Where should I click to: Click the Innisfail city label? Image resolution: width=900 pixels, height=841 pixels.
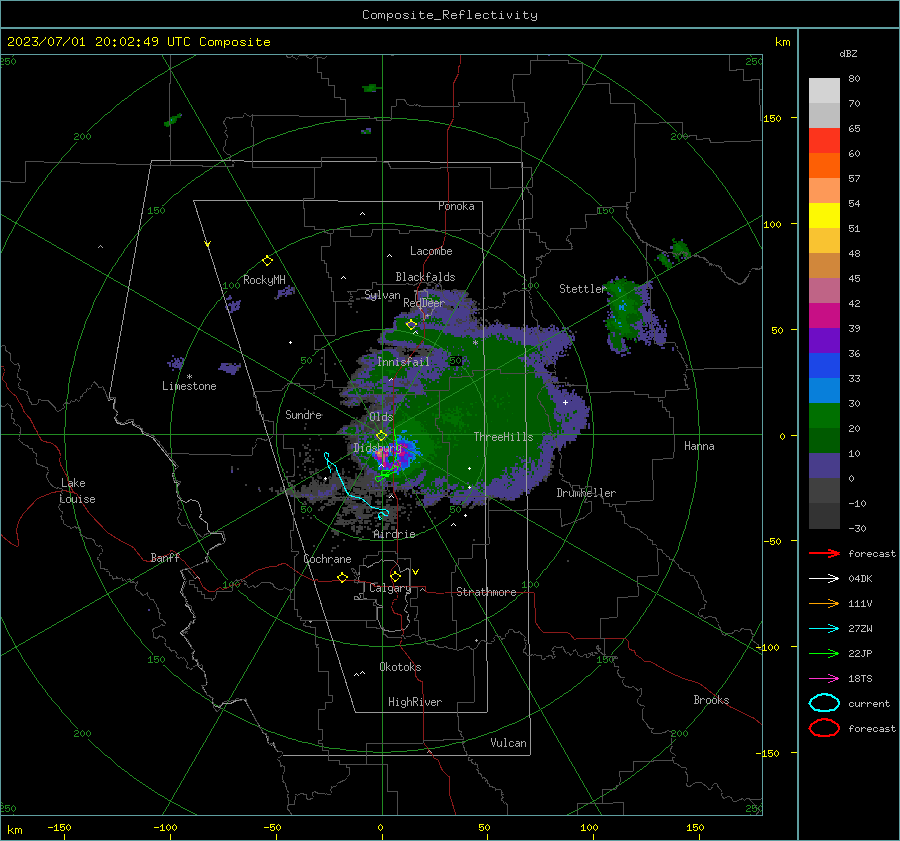pyautogui.click(x=403, y=362)
